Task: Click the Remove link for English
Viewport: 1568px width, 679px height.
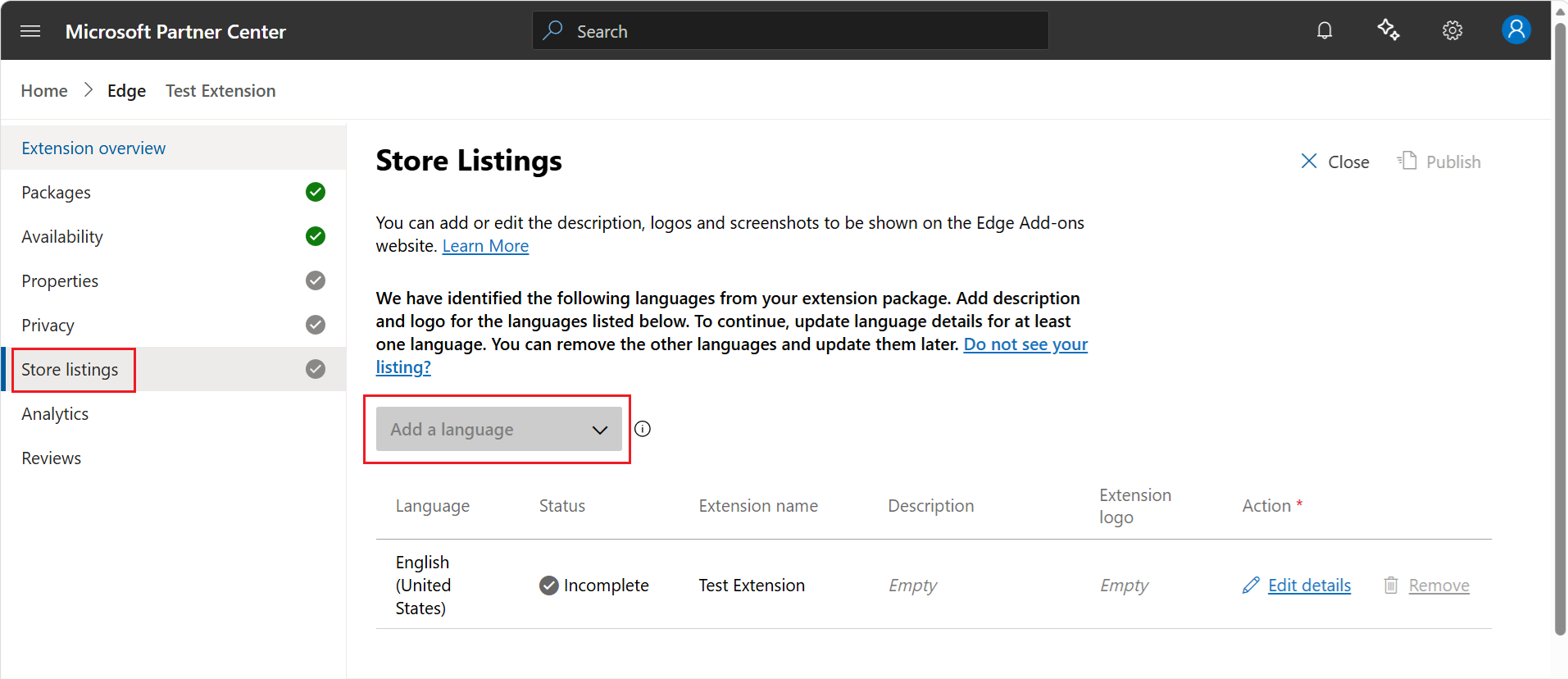Action: pos(1438,586)
